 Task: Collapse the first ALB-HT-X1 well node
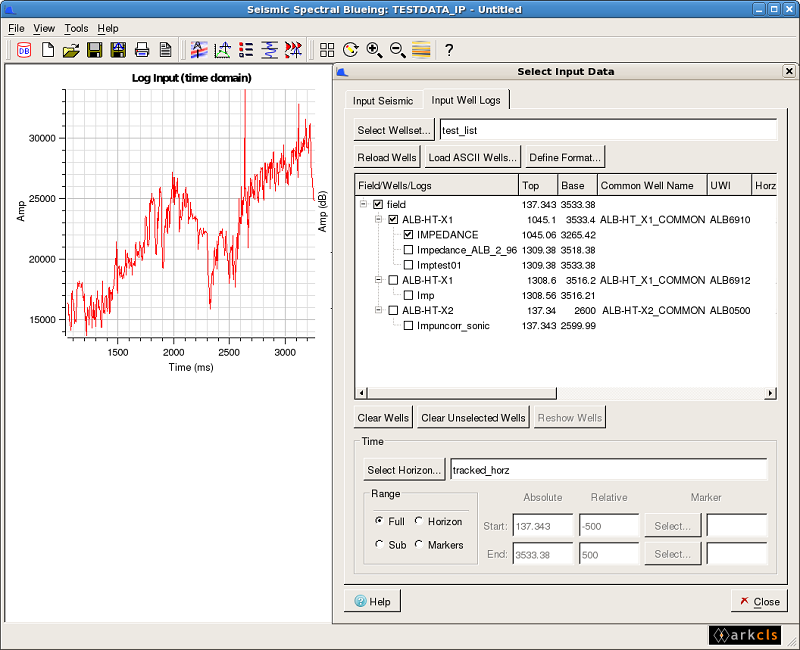(x=378, y=219)
